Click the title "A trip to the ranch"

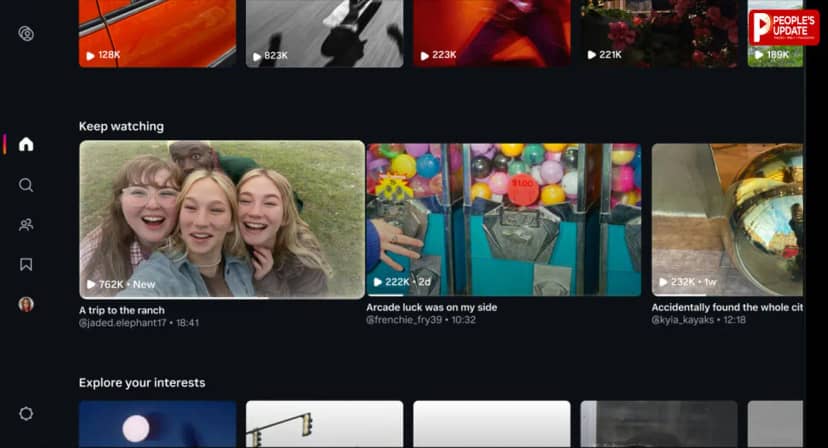[122, 310]
